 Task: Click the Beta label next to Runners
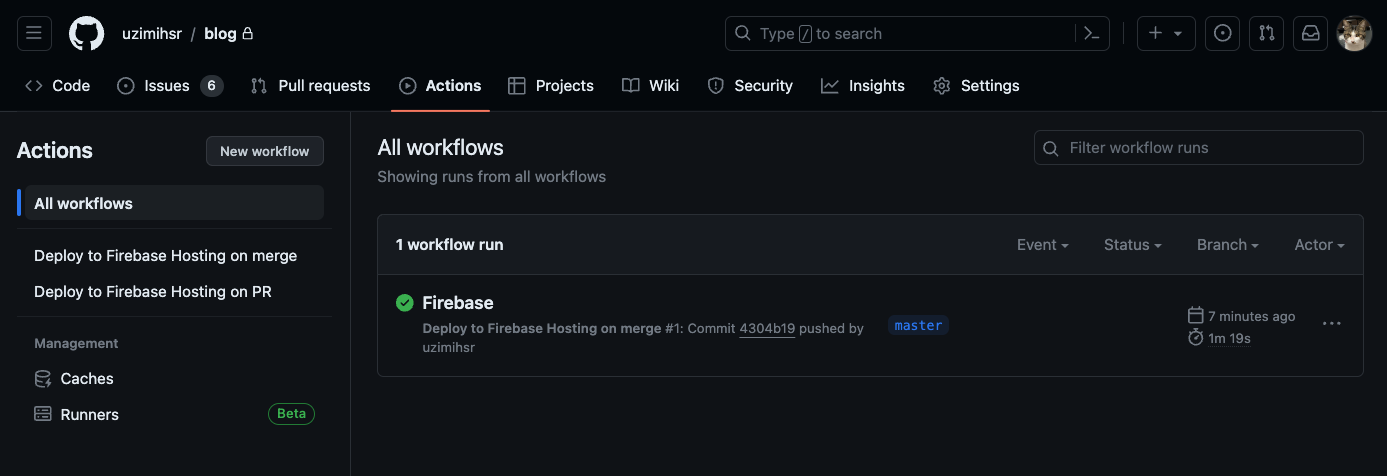291,414
